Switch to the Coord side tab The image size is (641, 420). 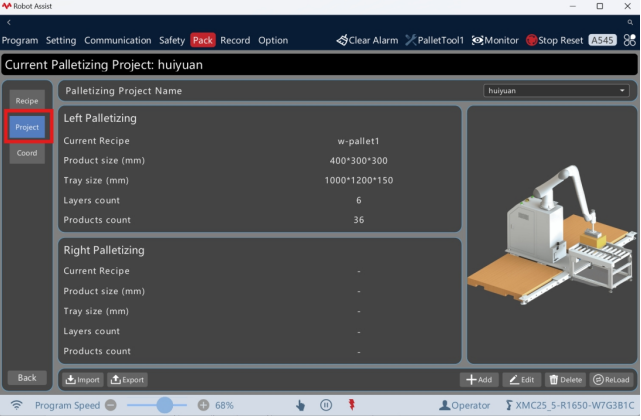click(27, 153)
